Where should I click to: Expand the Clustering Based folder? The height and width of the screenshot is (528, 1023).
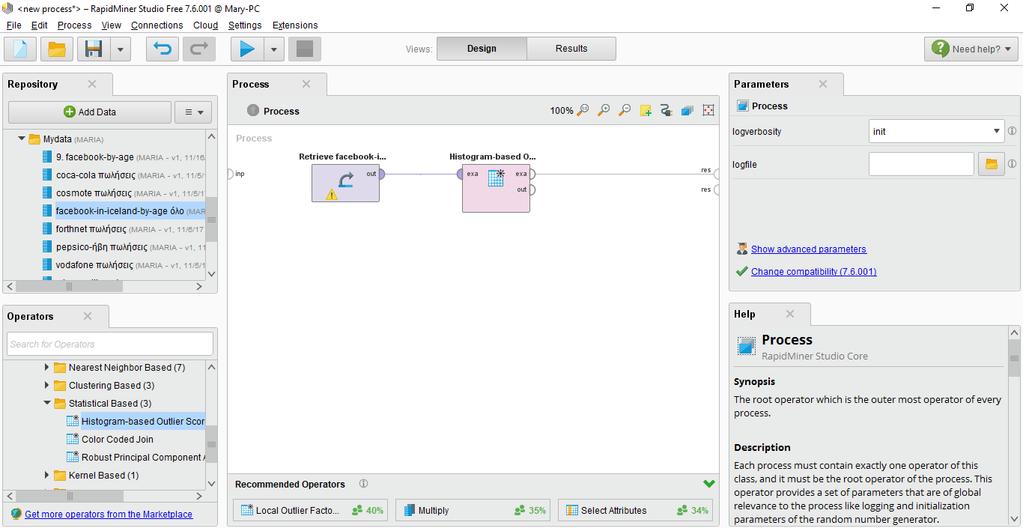click(46, 385)
